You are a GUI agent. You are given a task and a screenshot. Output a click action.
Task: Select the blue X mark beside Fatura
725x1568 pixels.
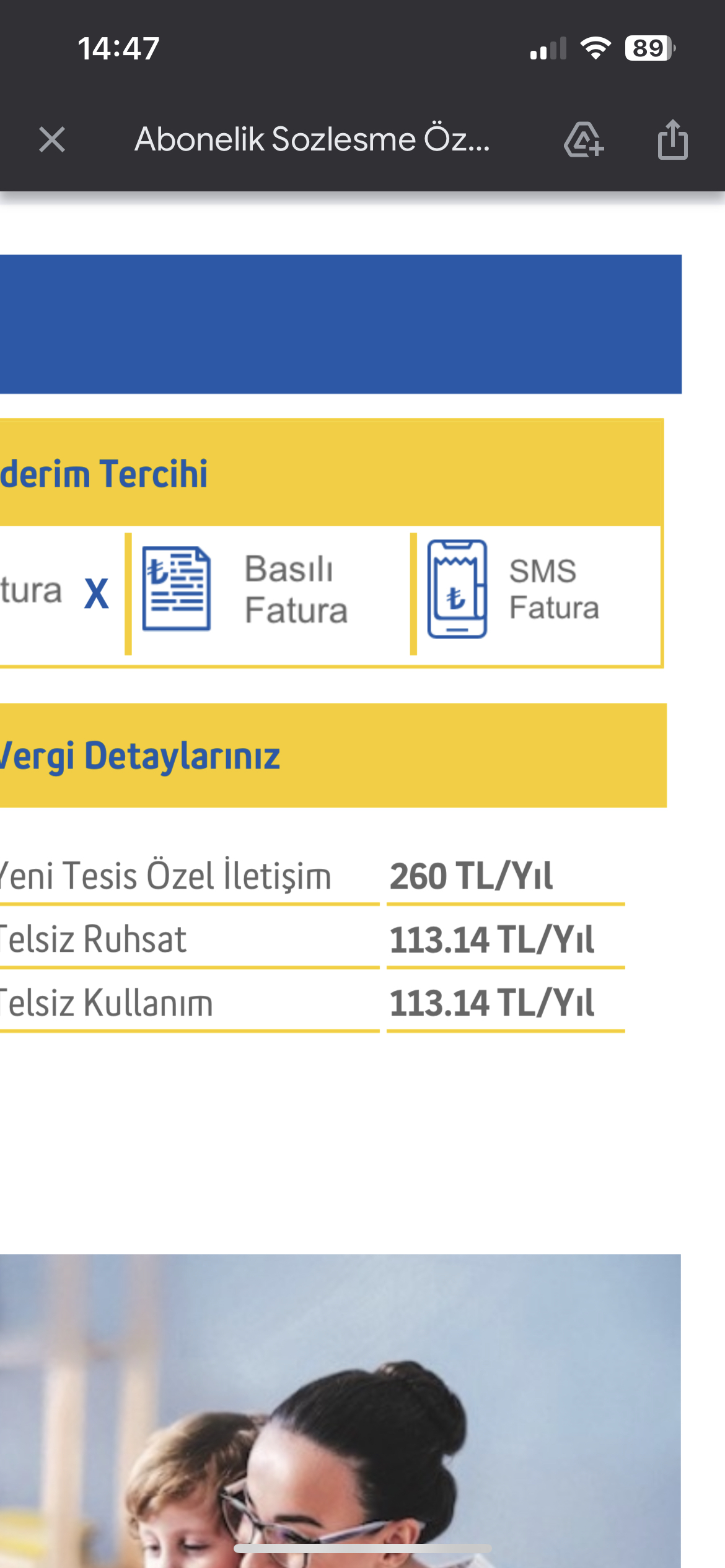tap(97, 593)
